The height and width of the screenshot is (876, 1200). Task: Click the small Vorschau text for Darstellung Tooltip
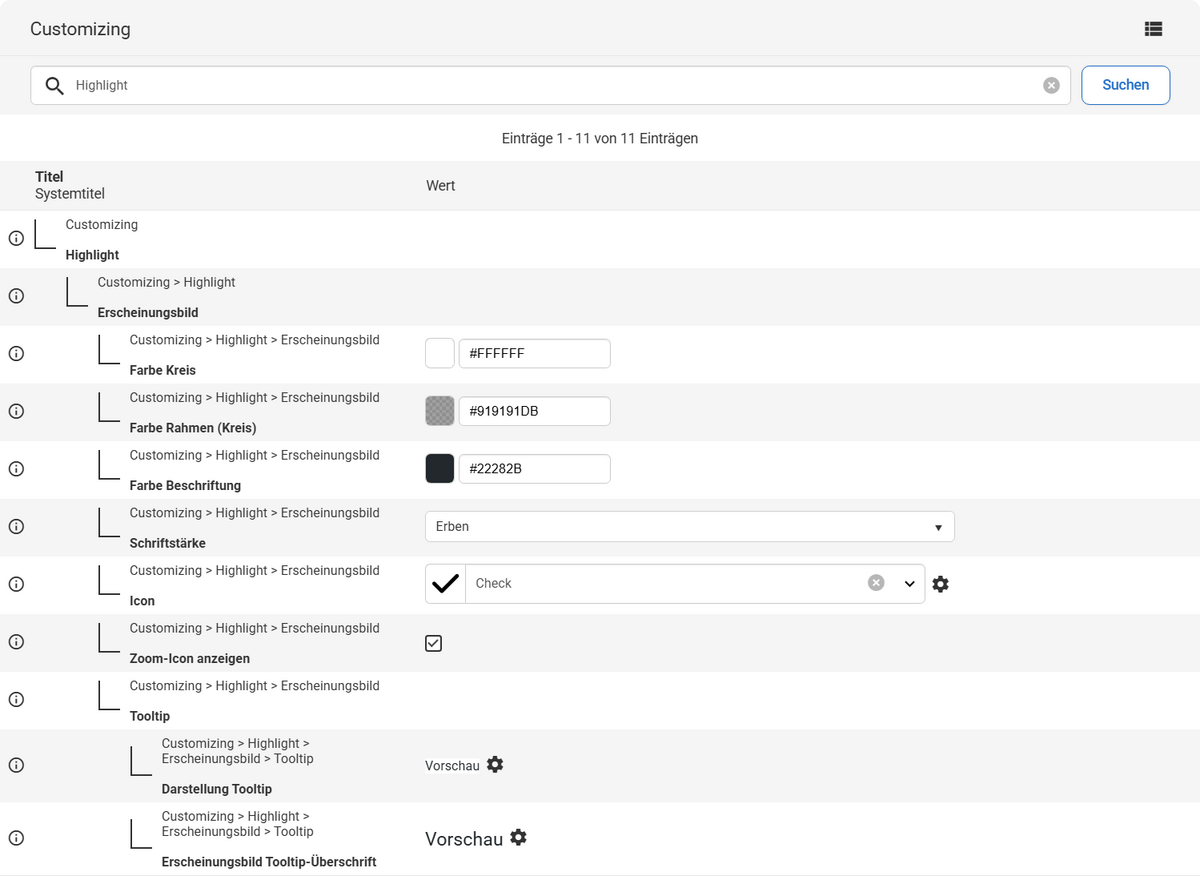(452, 765)
